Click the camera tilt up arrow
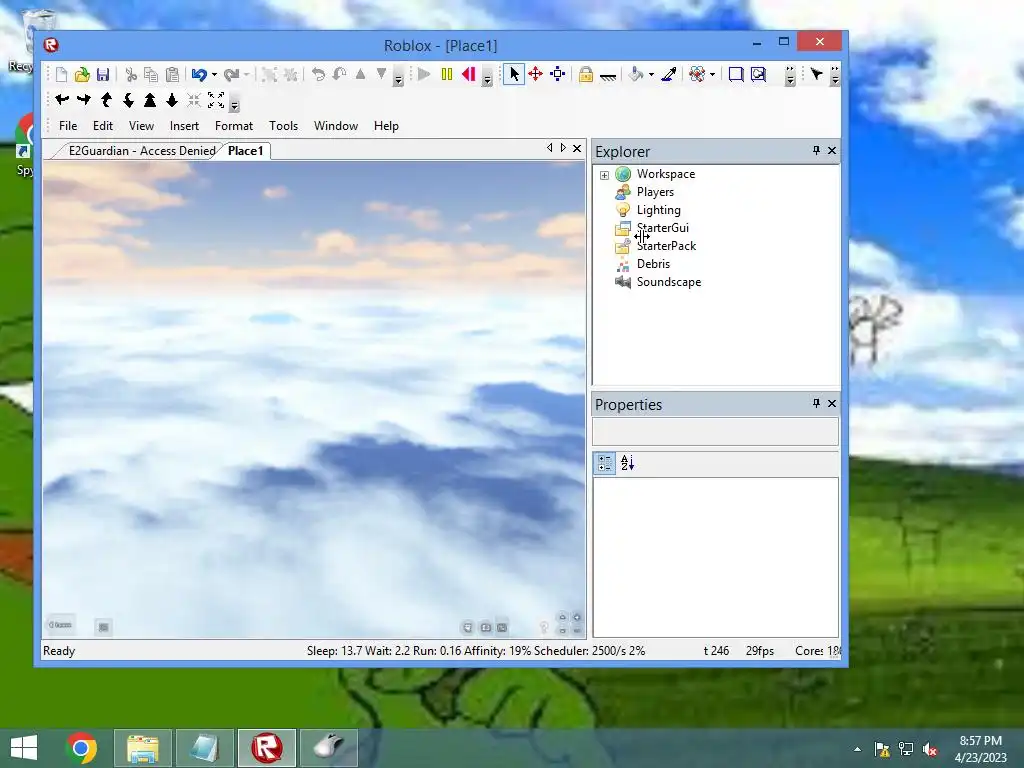 coord(106,100)
